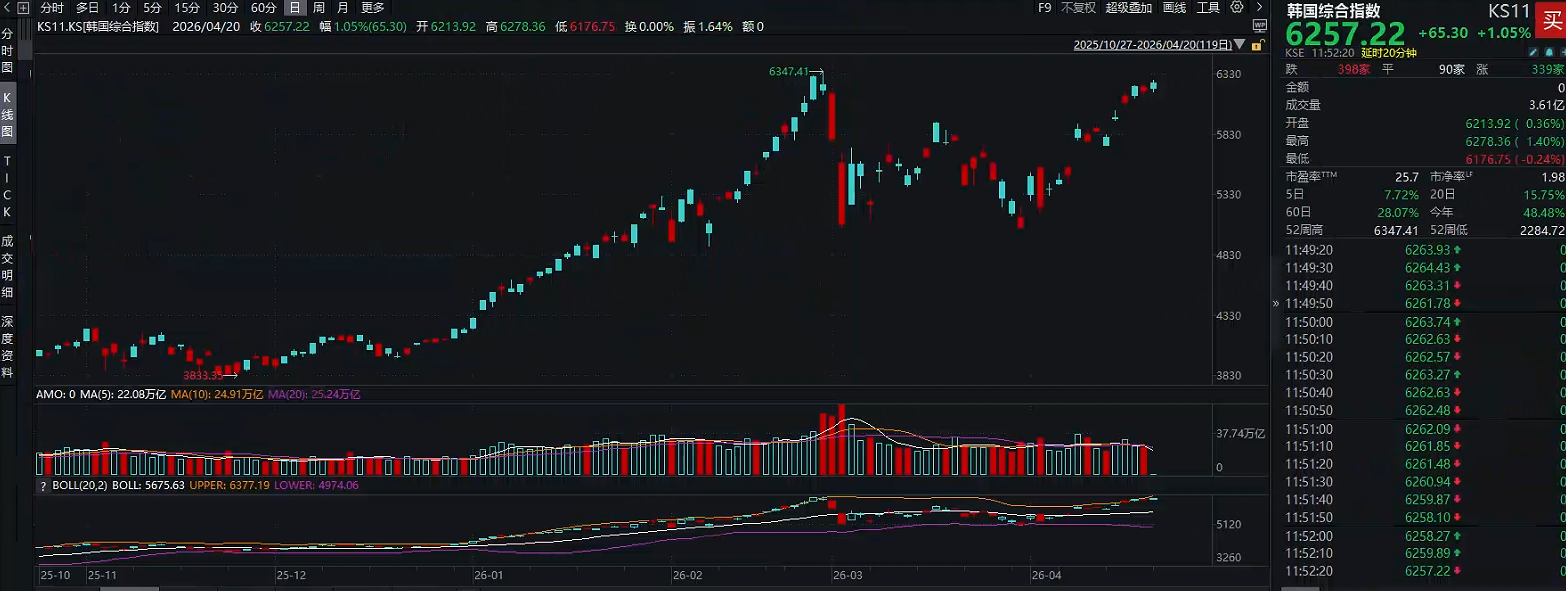The image size is (1566, 591).
Task: Select the 15分 interval
Action: point(187,7)
